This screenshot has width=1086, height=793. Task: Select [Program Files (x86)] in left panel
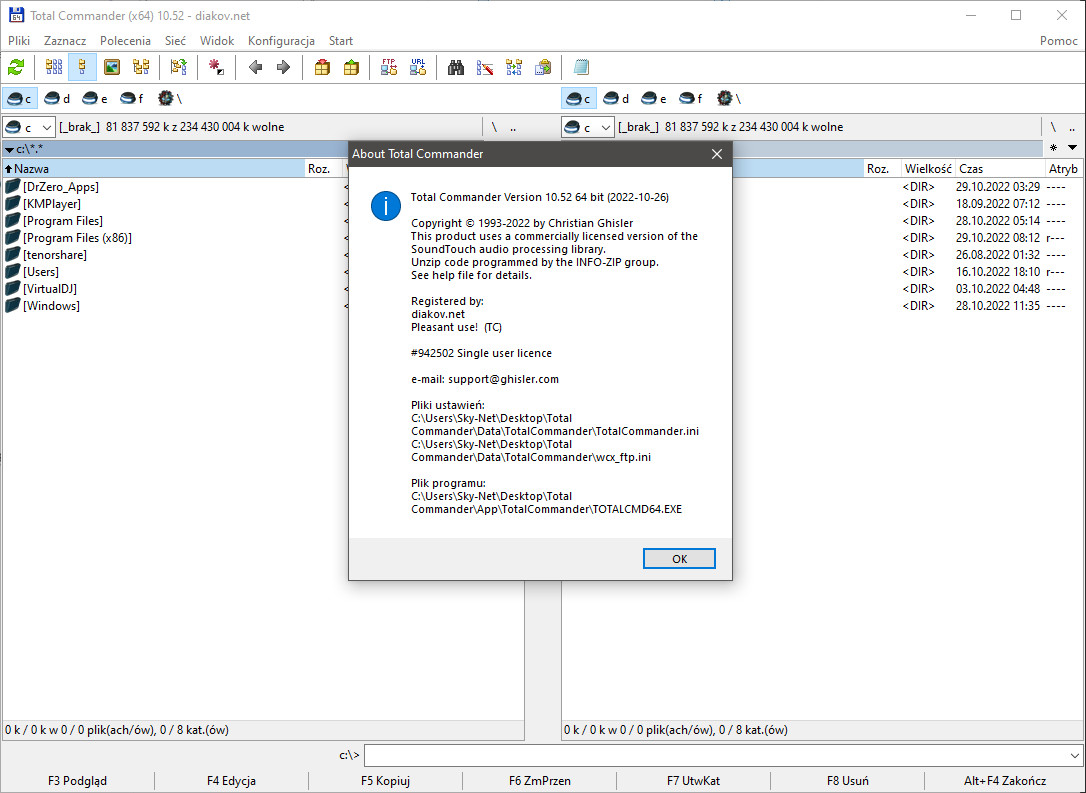pyautogui.click(x=77, y=238)
